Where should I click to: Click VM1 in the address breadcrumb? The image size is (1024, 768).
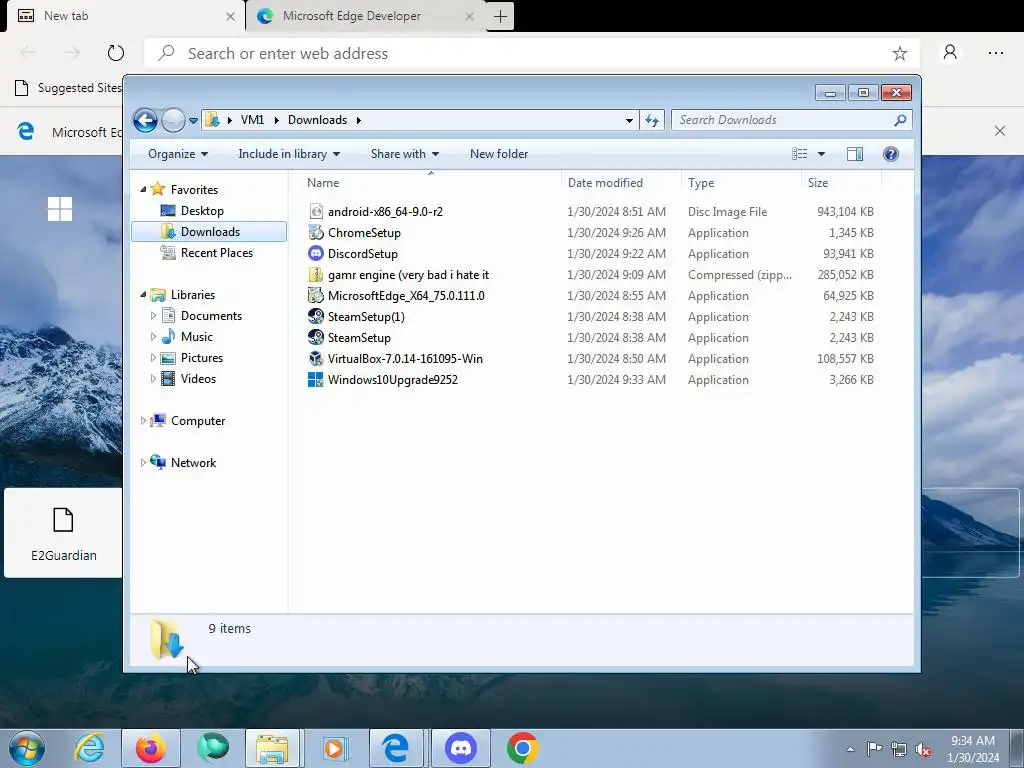pos(252,120)
